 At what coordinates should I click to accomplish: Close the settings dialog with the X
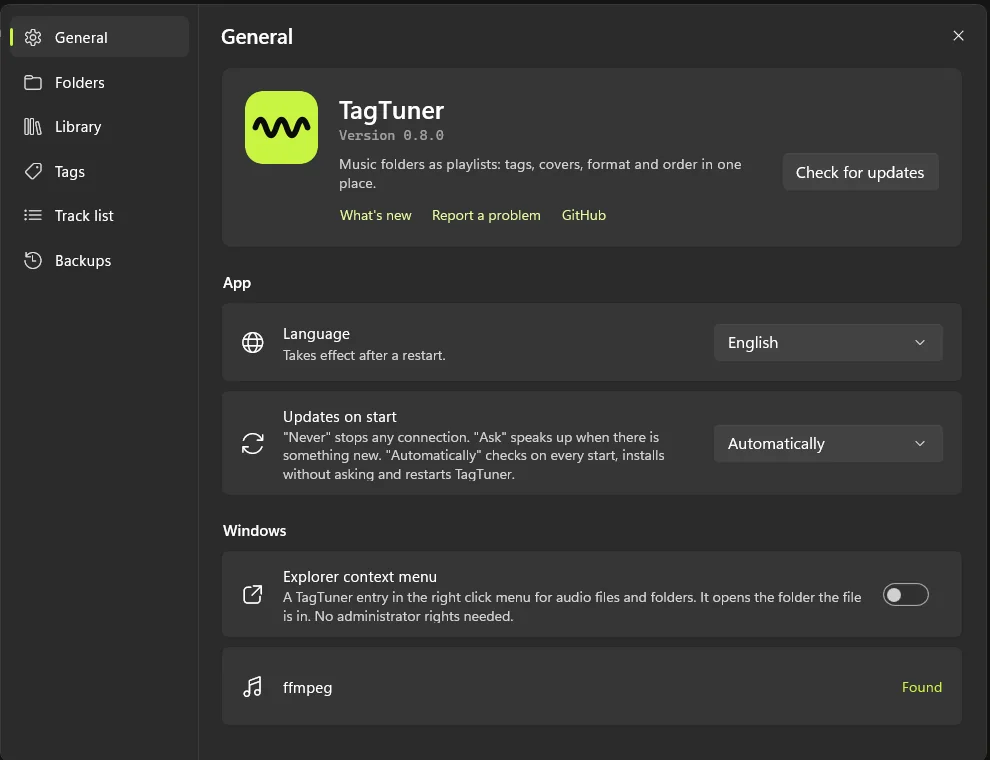(958, 36)
